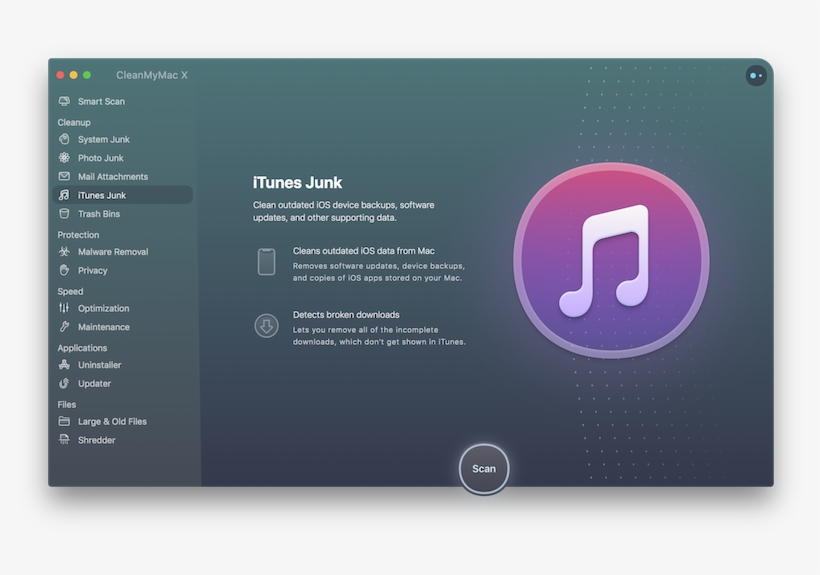Click the Photo Junk flower icon
The height and width of the screenshot is (575, 820).
[x=64, y=157]
